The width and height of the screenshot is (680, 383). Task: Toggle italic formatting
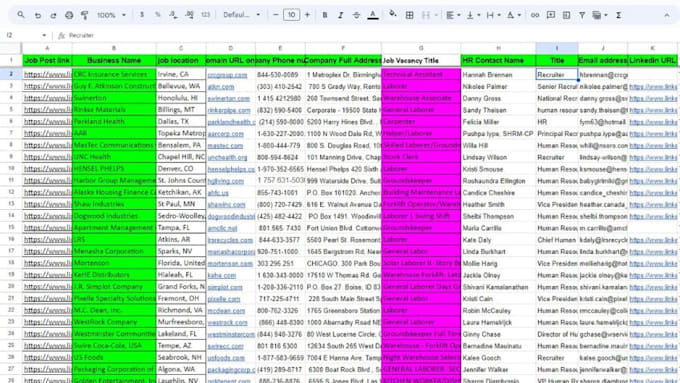click(x=340, y=15)
